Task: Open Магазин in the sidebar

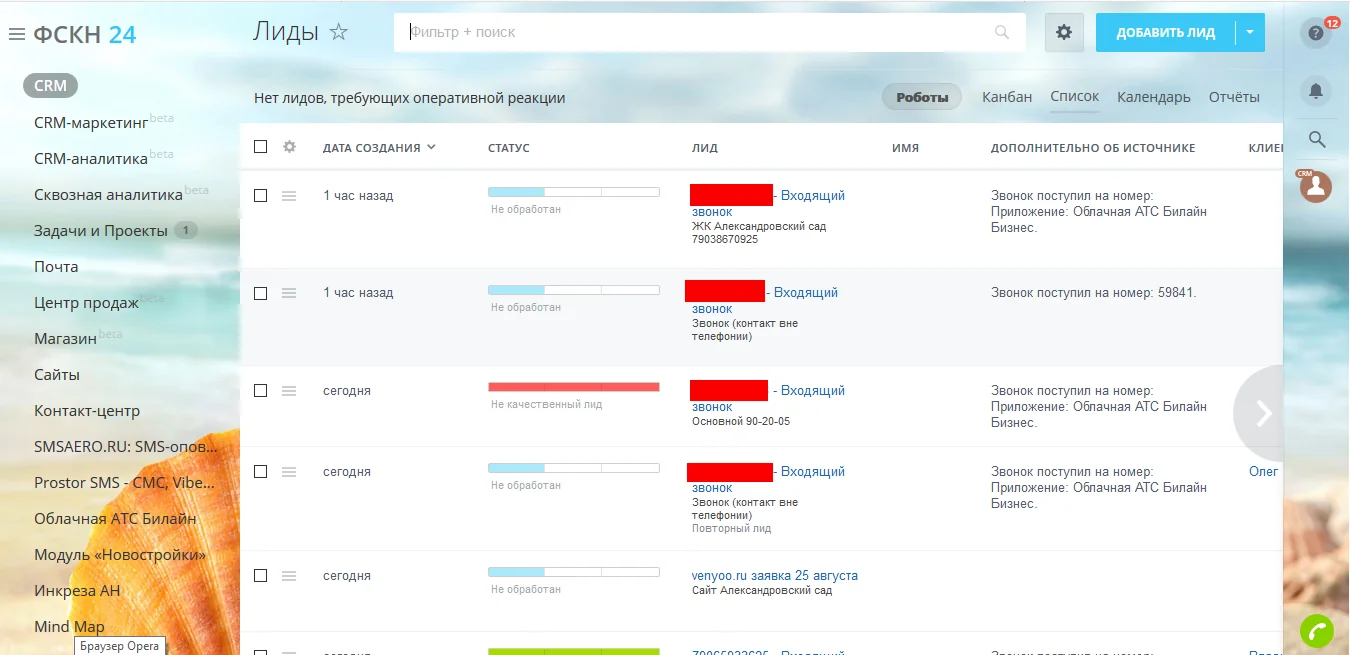Action: tap(65, 338)
